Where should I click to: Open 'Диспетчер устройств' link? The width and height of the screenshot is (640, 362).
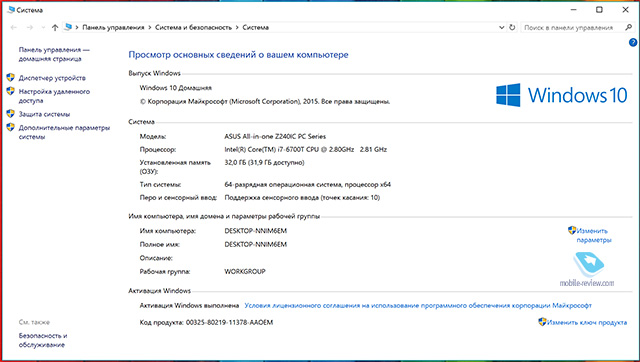click(x=52, y=78)
